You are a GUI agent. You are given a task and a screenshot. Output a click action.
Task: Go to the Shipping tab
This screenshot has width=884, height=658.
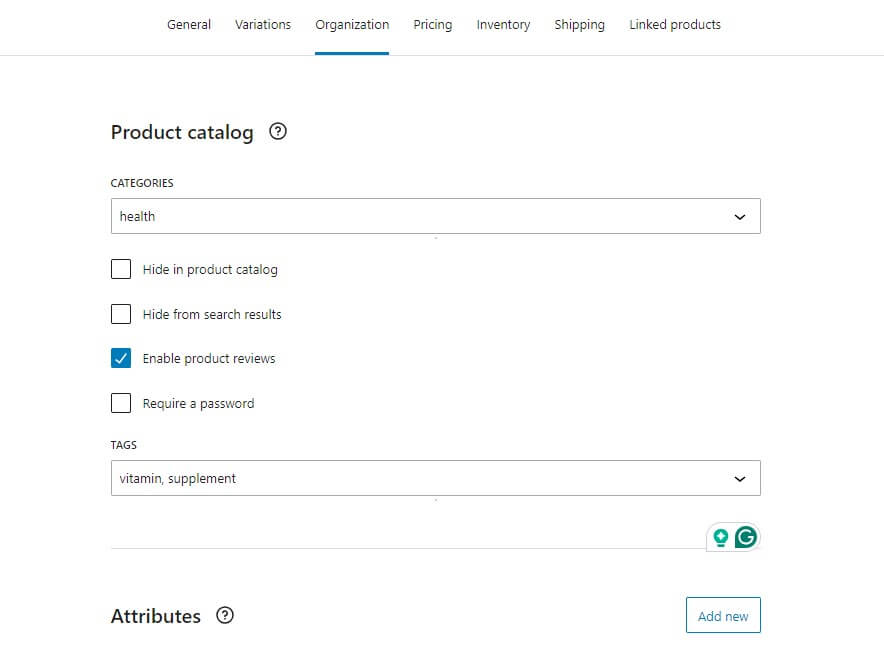[580, 25]
